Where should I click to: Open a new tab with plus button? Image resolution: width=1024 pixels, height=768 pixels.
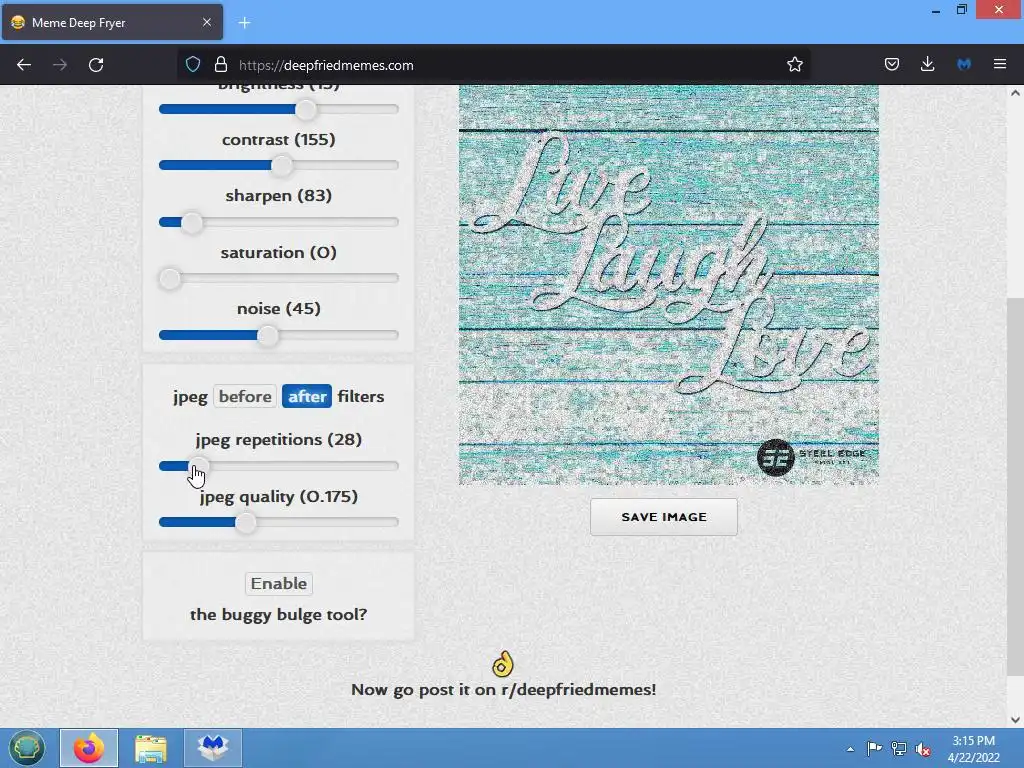(244, 23)
